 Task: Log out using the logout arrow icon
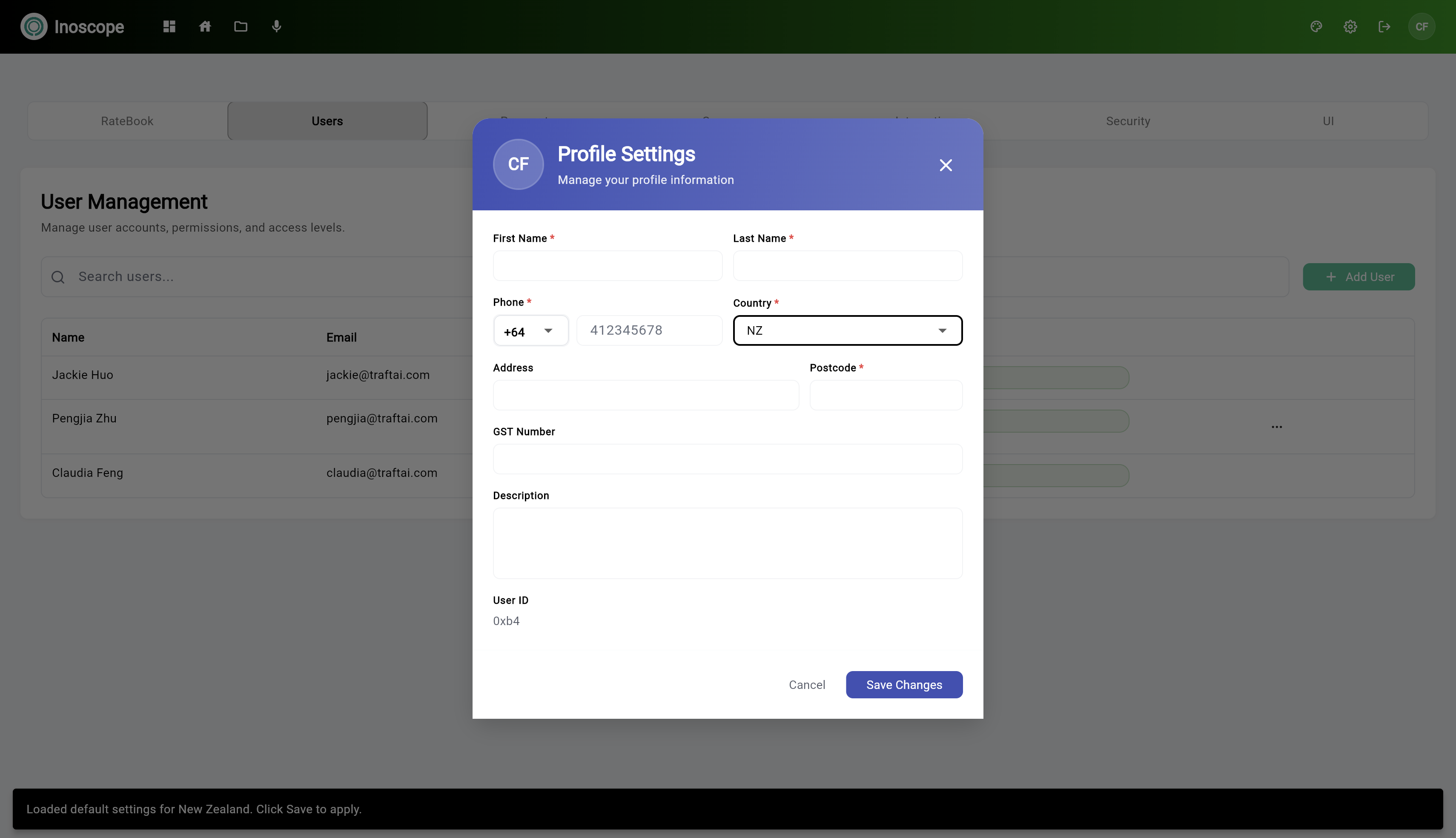point(1384,26)
